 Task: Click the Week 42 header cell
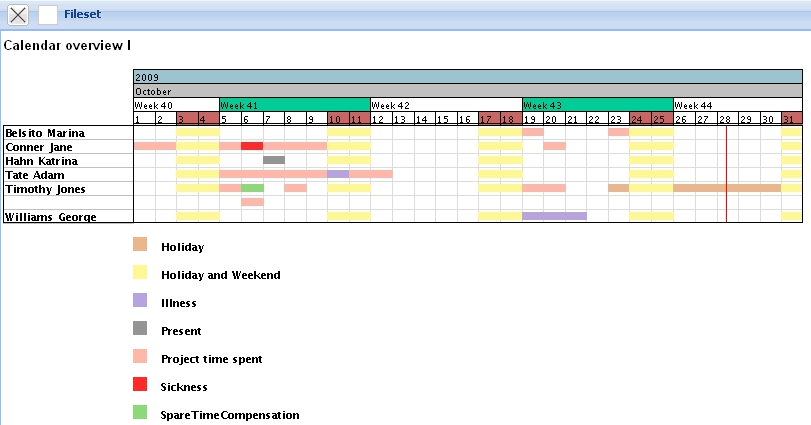tap(446, 105)
